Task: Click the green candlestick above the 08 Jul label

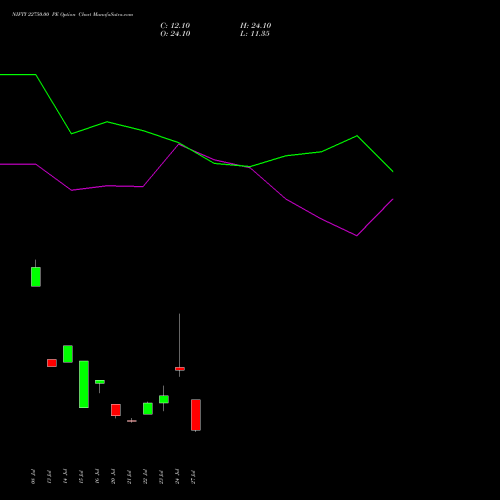Action: pyautogui.click(x=36, y=276)
